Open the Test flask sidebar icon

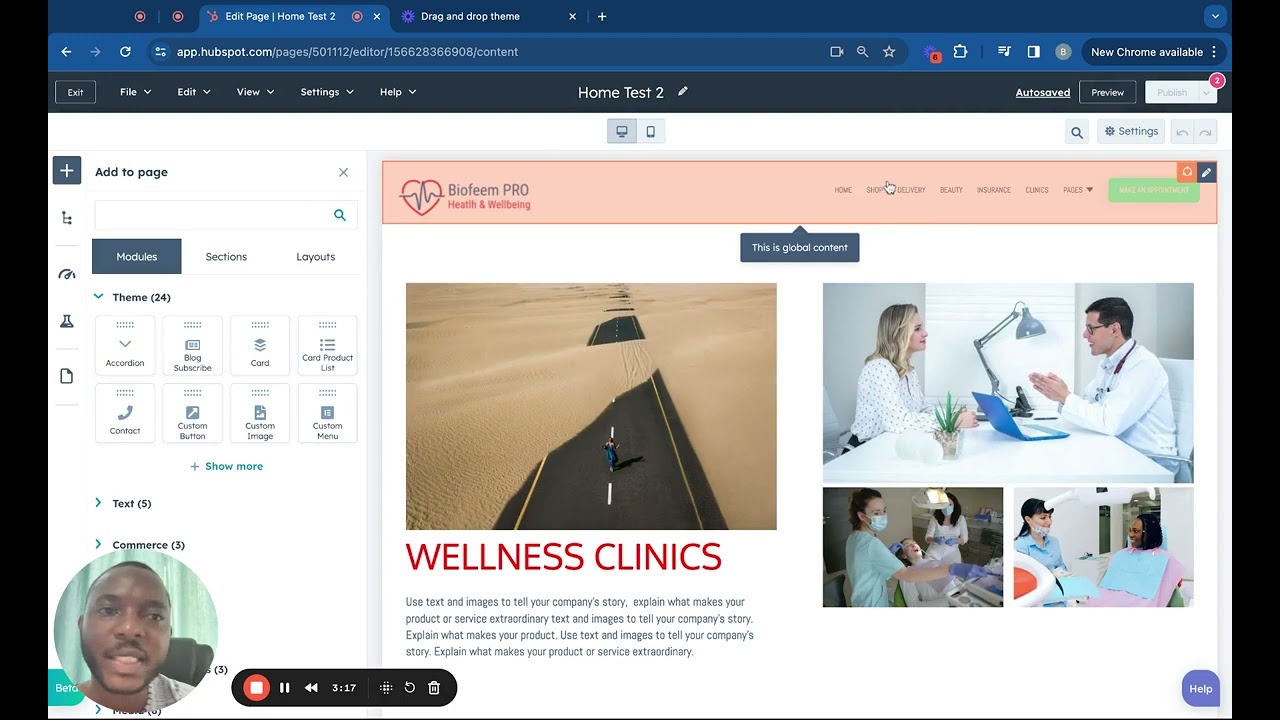[67, 322]
